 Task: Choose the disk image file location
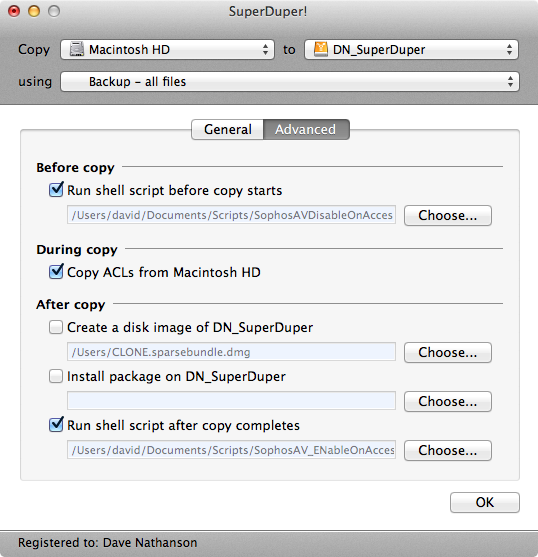(x=448, y=352)
